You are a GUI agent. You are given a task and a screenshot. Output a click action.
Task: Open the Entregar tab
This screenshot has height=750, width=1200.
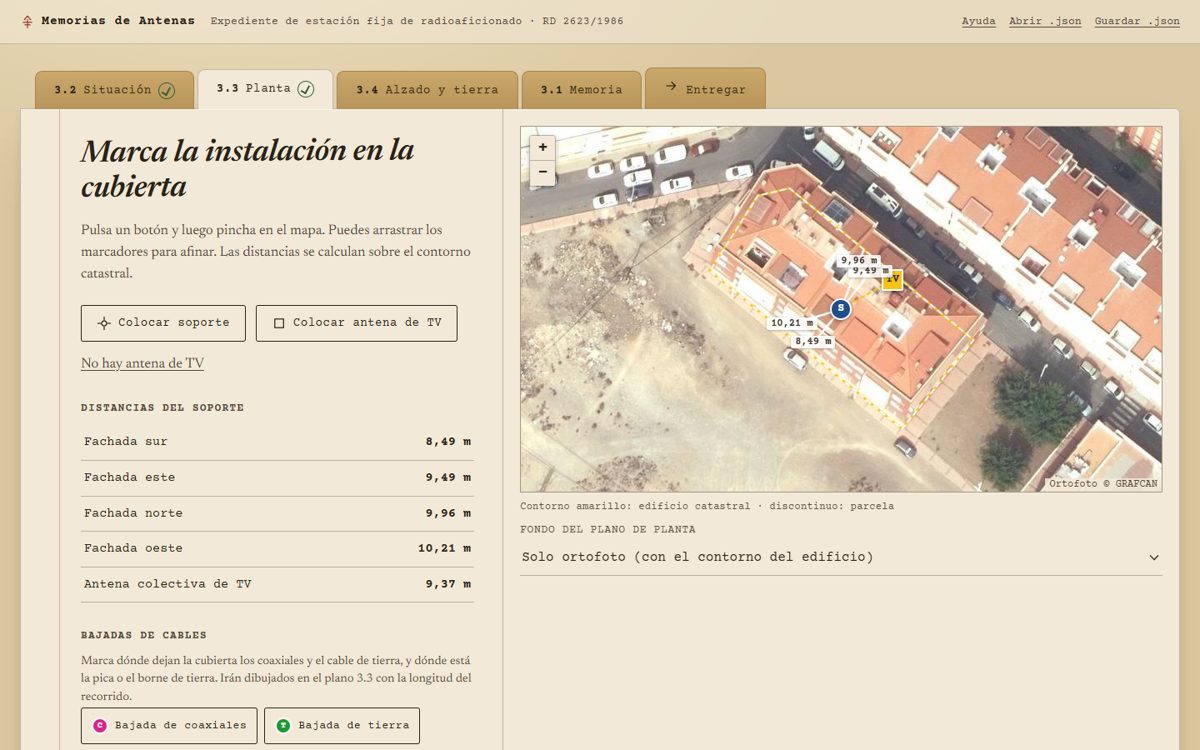[x=705, y=89]
